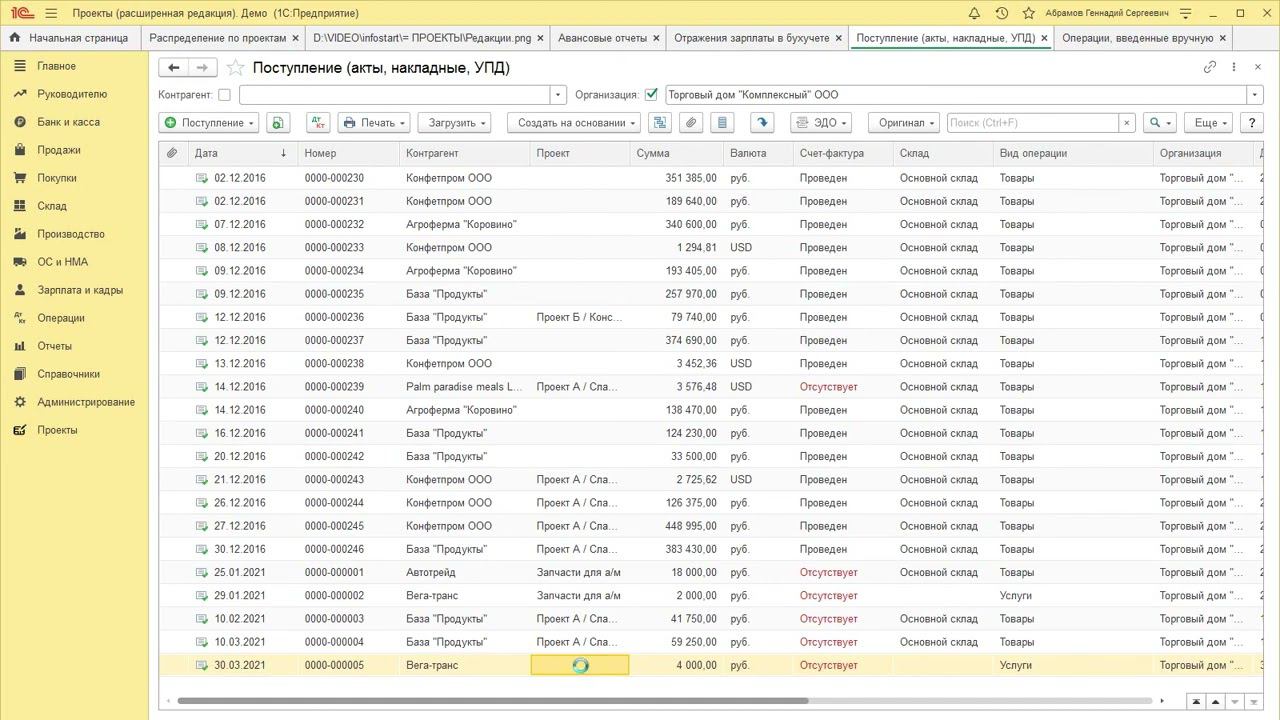Switch to the Авансовые отчеты tab
The height and width of the screenshot is (720, 1280).
tap(602, 38)
